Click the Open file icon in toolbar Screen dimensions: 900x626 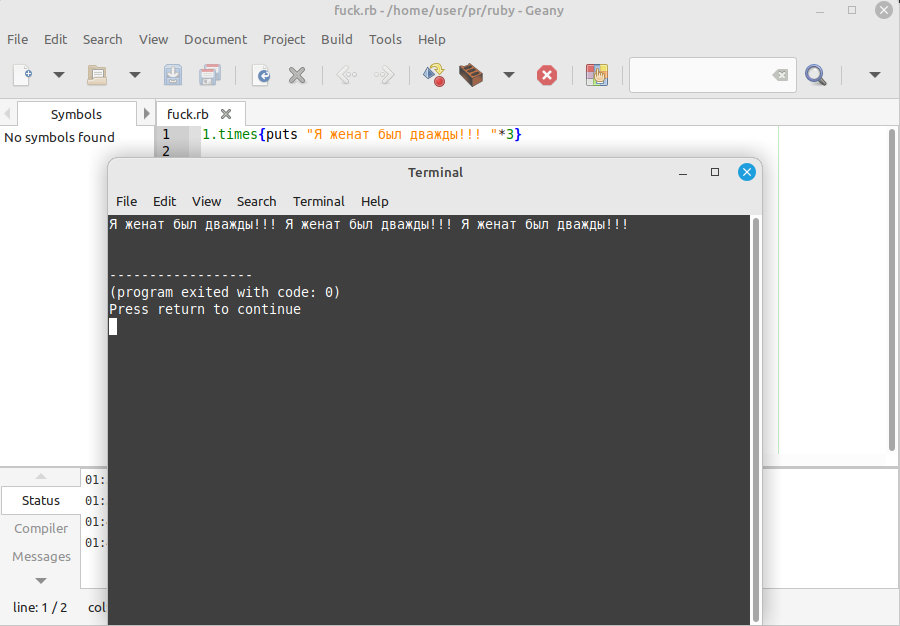97,75
